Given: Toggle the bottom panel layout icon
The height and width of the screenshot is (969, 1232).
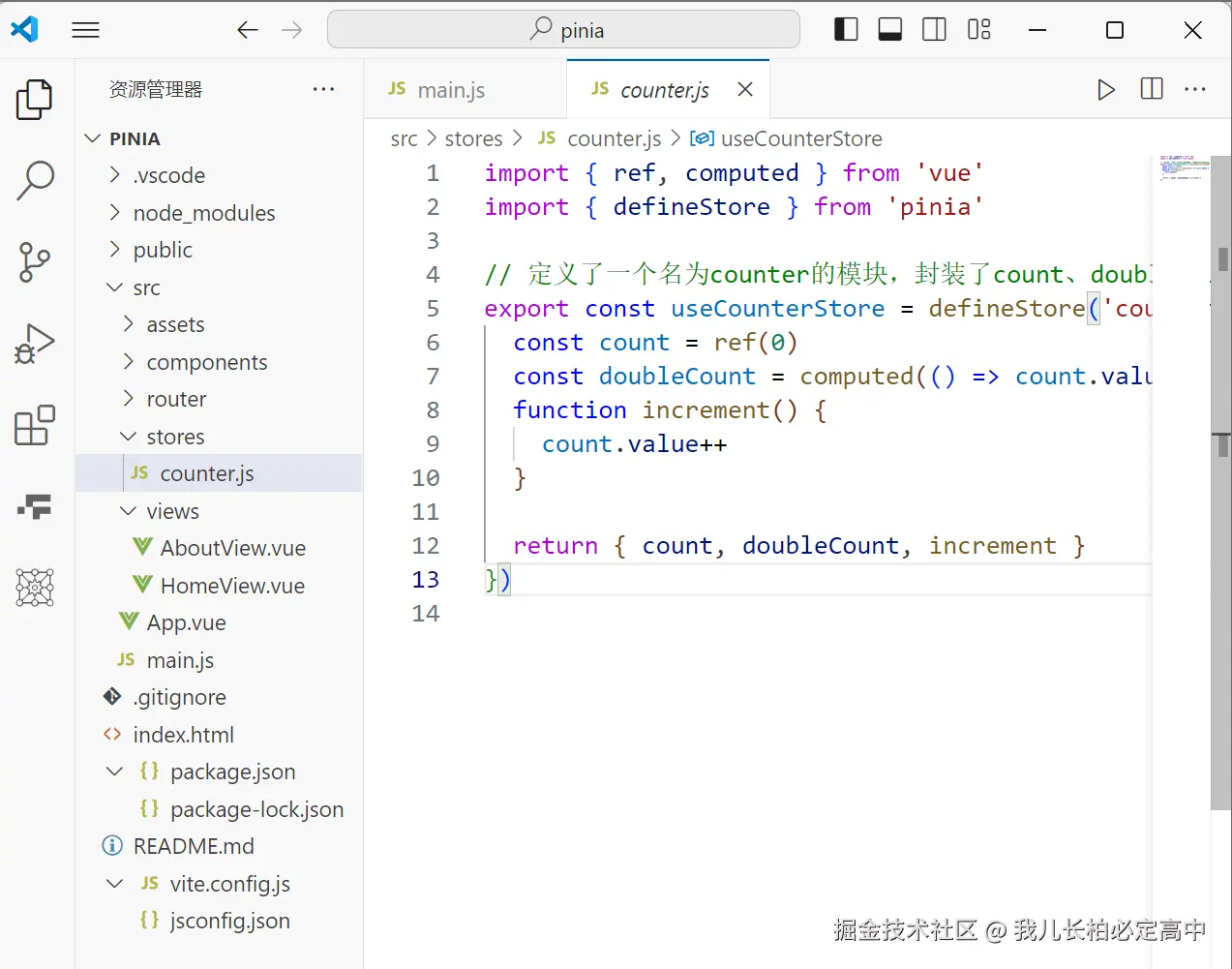Looking at the screenshot, I should tap(890, 30).
